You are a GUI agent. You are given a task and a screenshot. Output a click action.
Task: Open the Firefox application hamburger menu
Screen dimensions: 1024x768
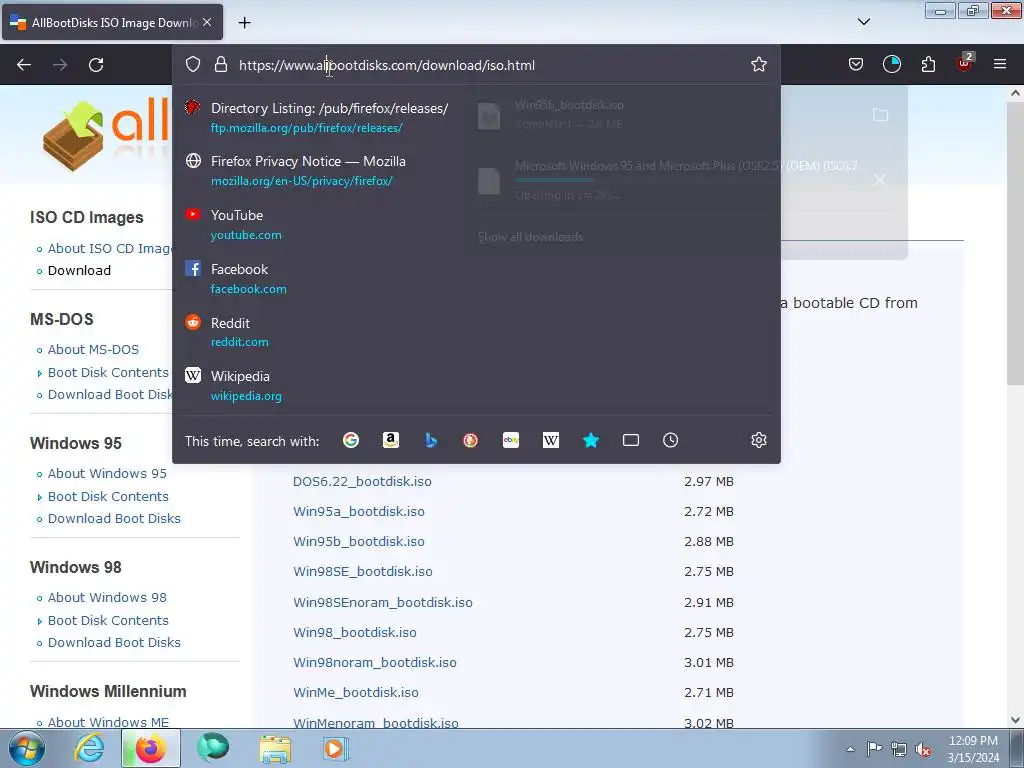pos(1000,64)
